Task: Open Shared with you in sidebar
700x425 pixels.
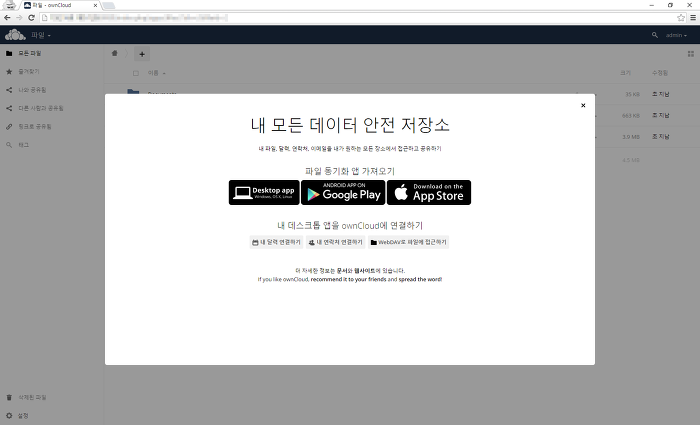Action: click(52, 90)
